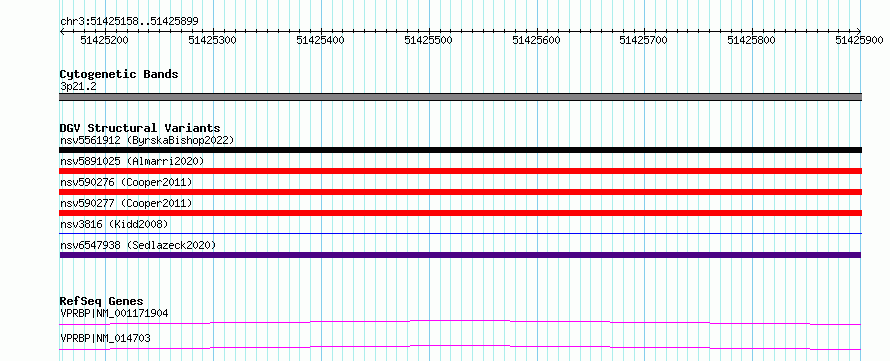Open VPRBP|NM_001171904 transcript label
Image resolution: width=890 pixels, height=361 pixels.
pos(114,313)
